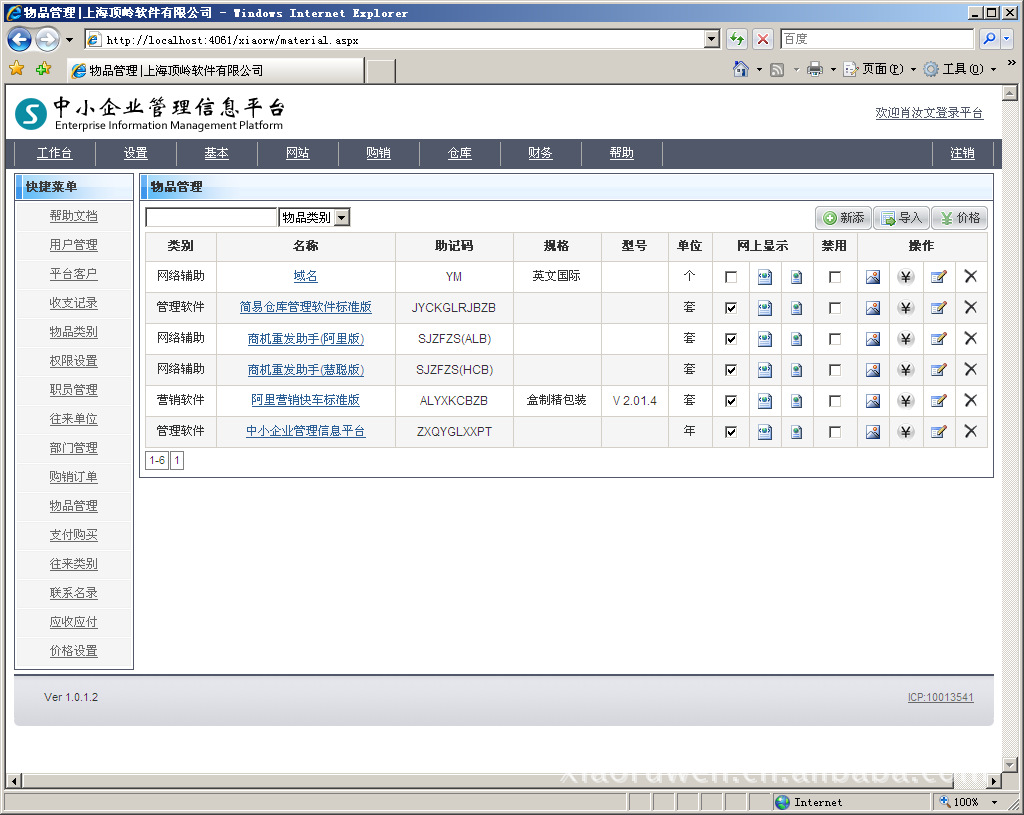The height and width of the screenshot is (815, 1024).
Task: Expand the address bar URL dropdown
Action: tap(712, 40)
